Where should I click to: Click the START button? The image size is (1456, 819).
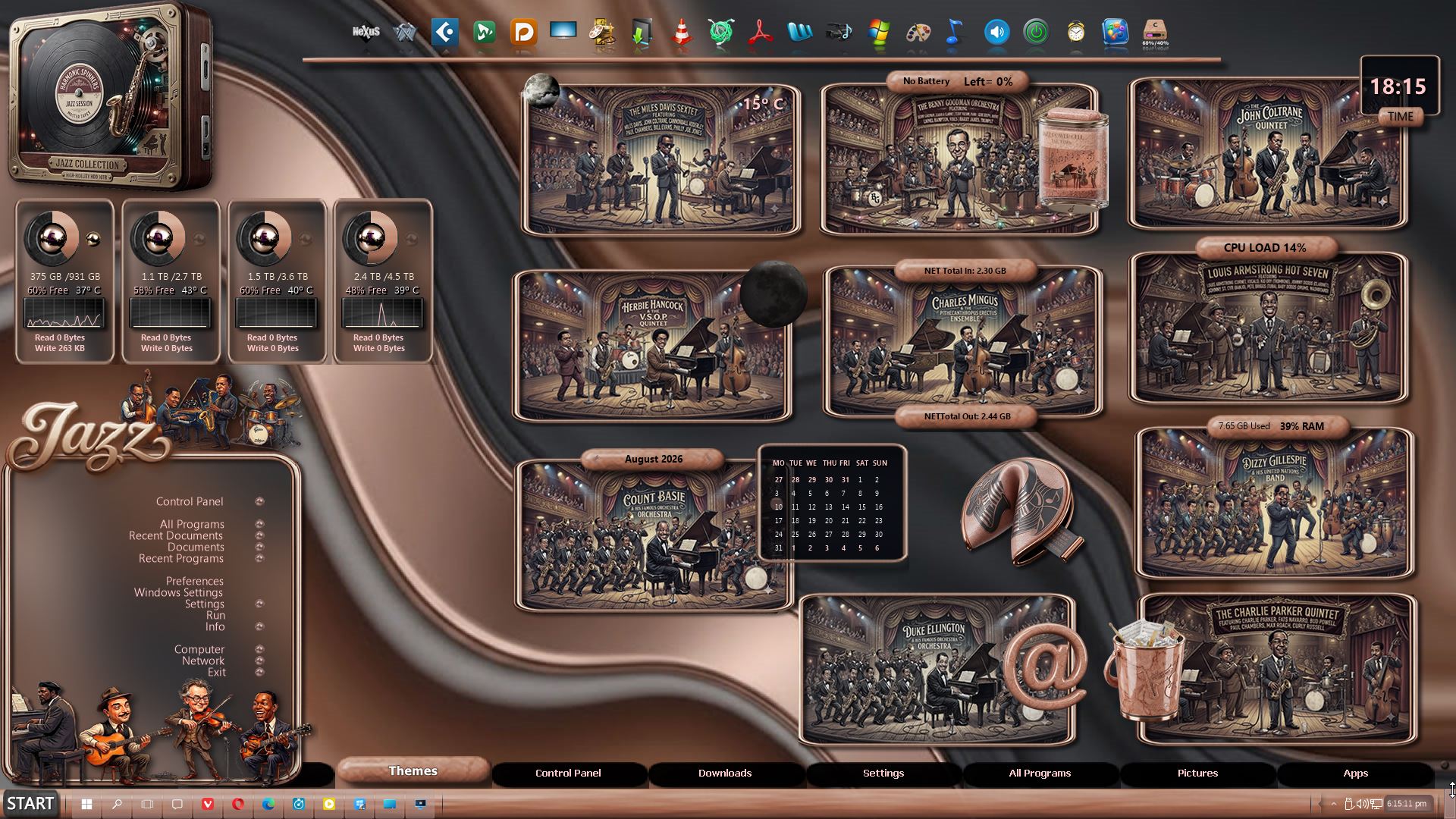30,803
